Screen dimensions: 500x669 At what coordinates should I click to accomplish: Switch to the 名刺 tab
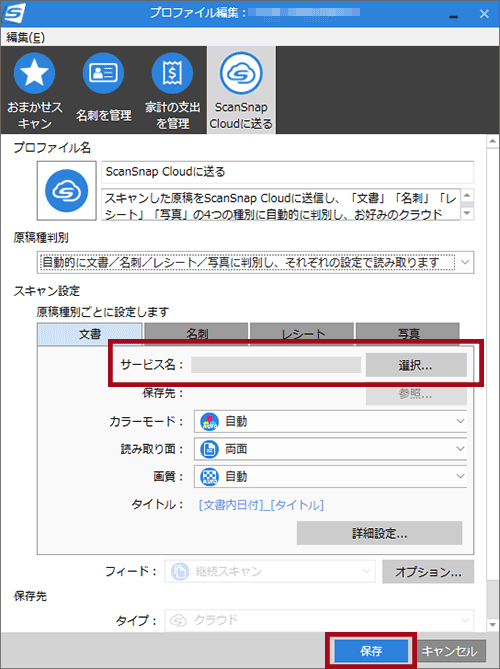pyautogui.click(x=196, y=334)
